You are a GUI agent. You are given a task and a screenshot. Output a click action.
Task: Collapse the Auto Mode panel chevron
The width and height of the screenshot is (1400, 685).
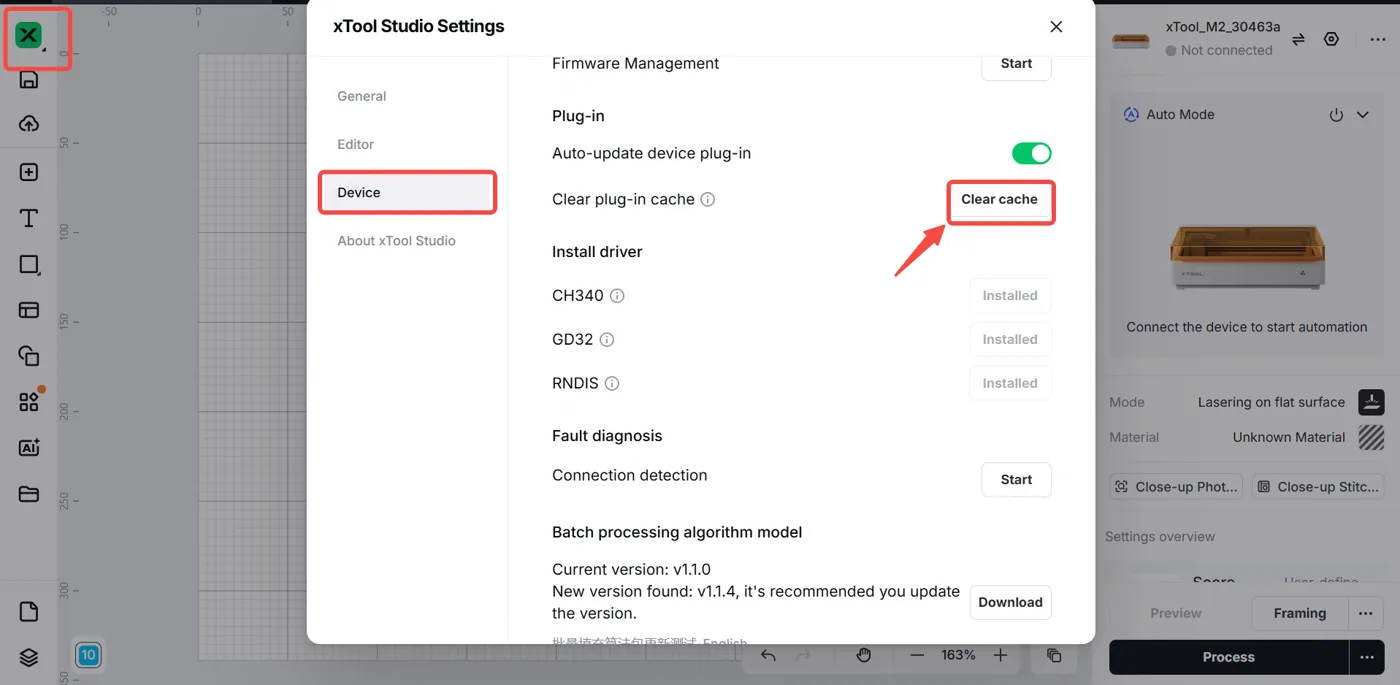pos(1363,115)
